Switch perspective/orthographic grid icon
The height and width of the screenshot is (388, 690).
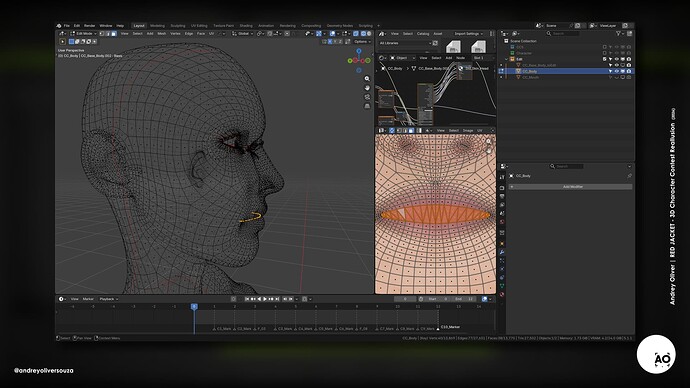[x=367, y=106]
